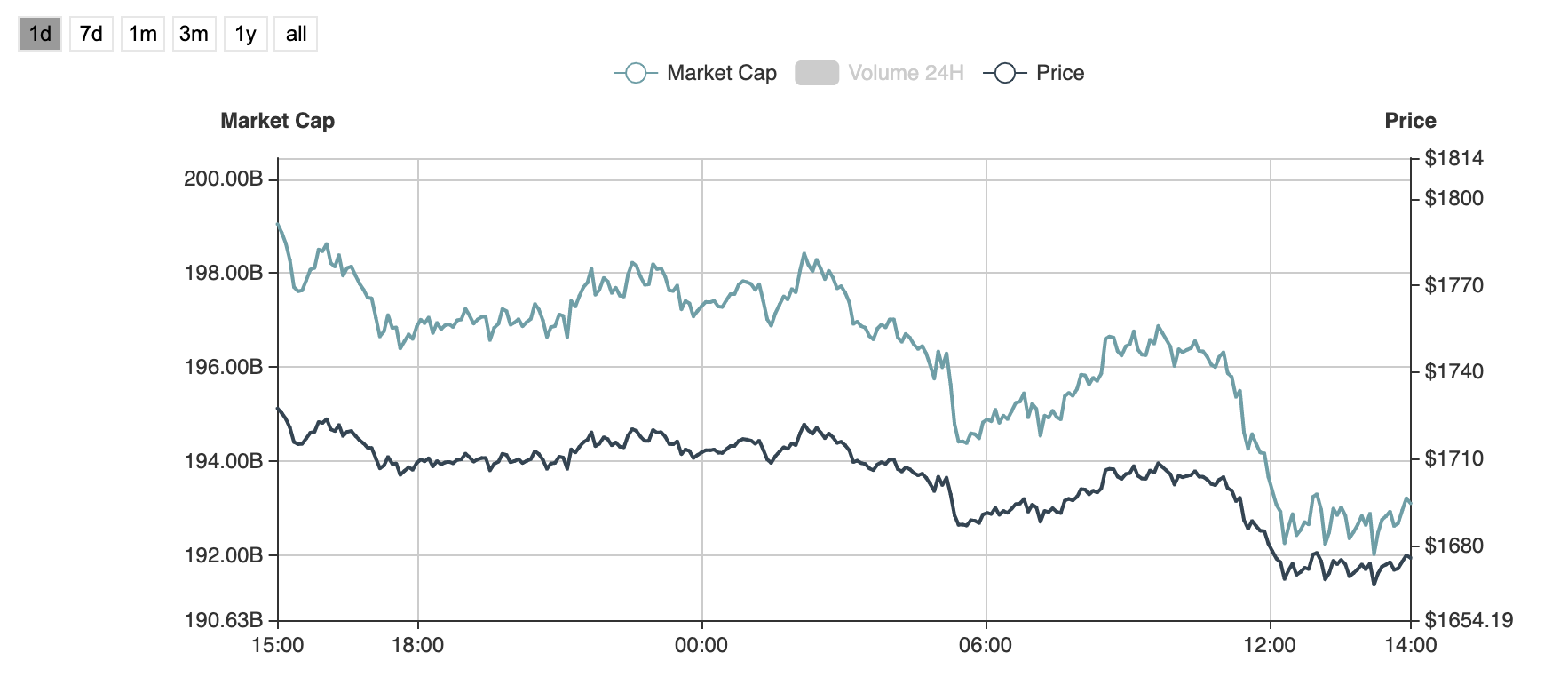Click the 00:00 time axis label
The width and height of the screenshot is (1568, 677).
(701, 645)
